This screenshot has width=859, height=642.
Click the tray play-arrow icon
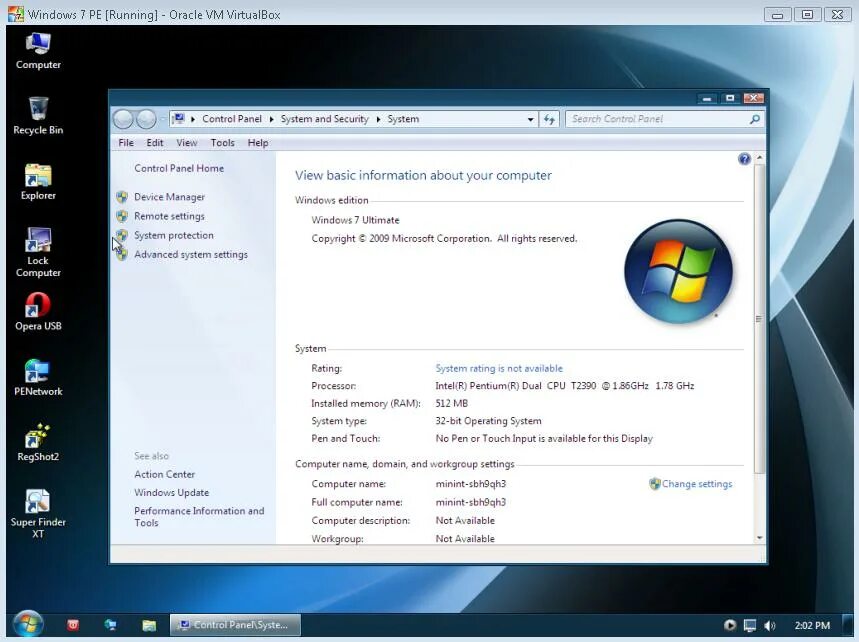(730, 625)
